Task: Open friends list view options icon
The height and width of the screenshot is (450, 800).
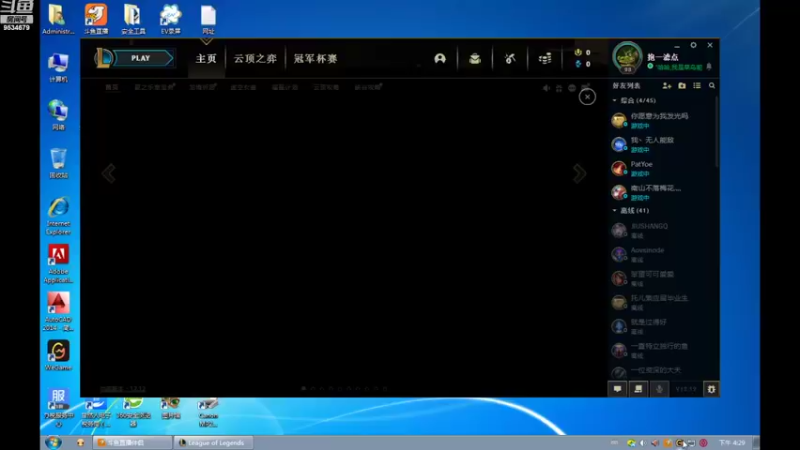Action: tap(697, 86)
